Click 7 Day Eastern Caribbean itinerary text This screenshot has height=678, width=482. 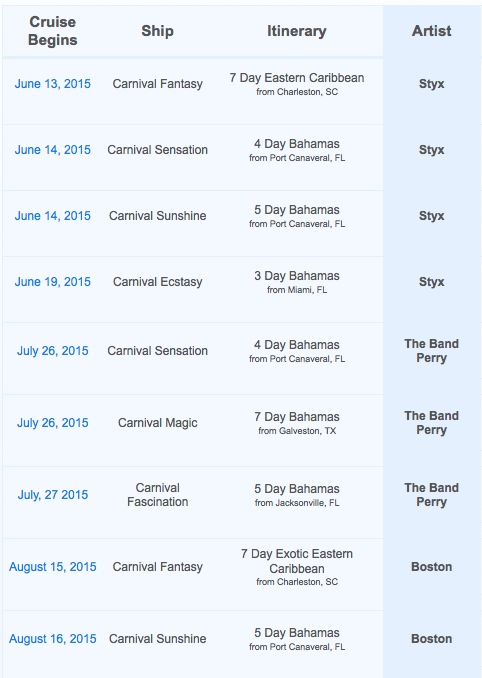297,78
